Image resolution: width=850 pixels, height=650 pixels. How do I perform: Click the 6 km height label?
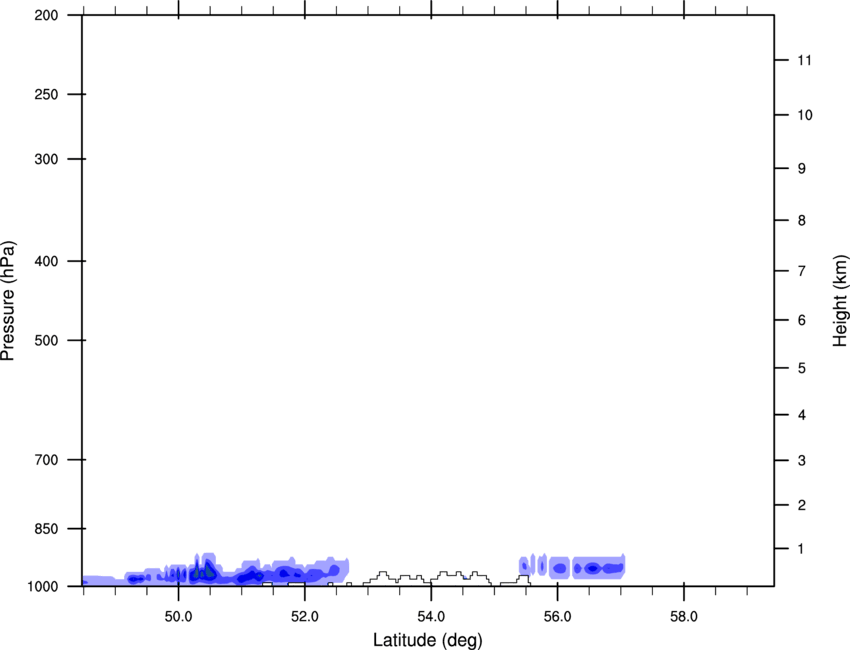point(801,320)
